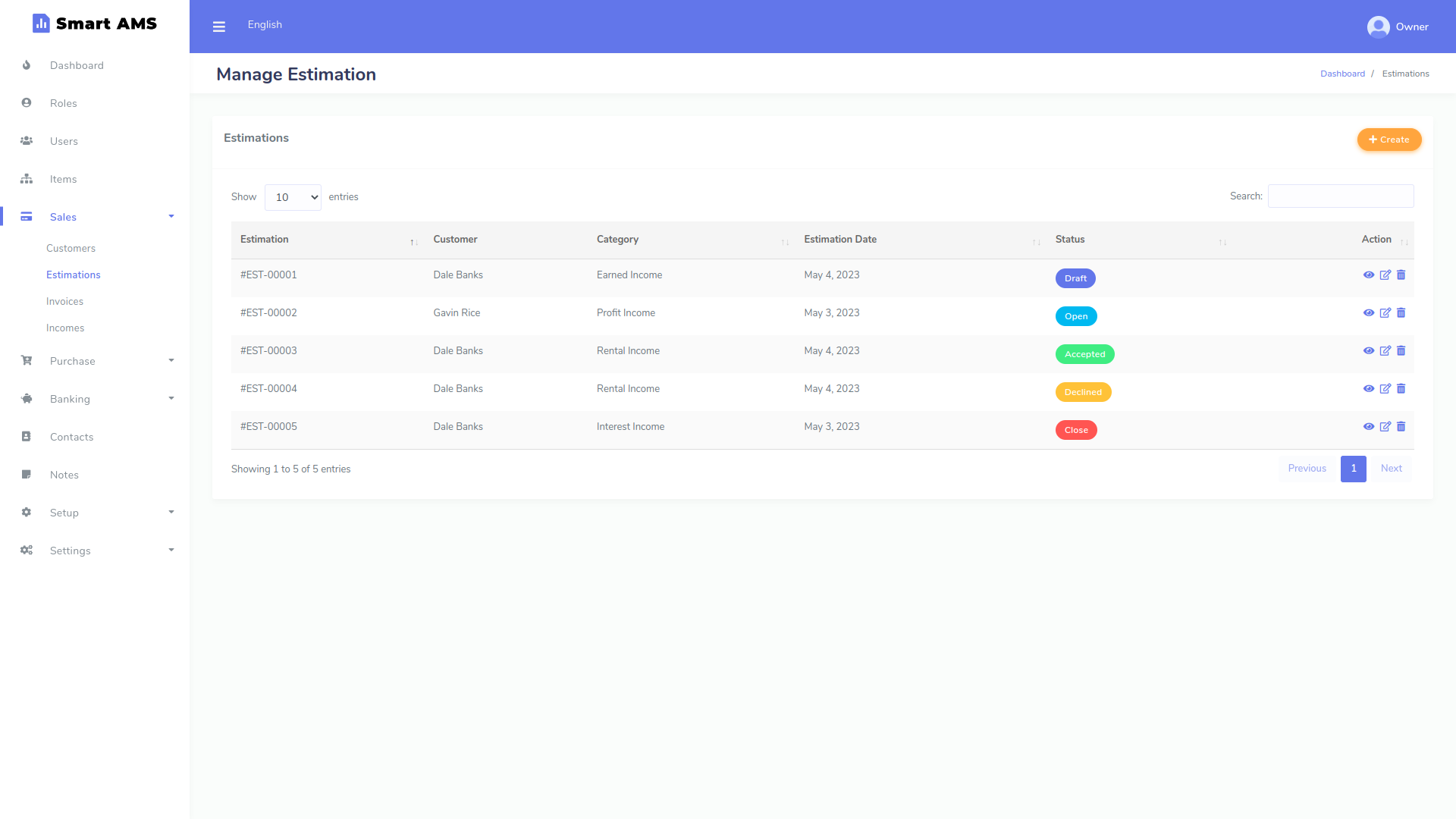Open the entries count dropdown

[x=292, y=197]
